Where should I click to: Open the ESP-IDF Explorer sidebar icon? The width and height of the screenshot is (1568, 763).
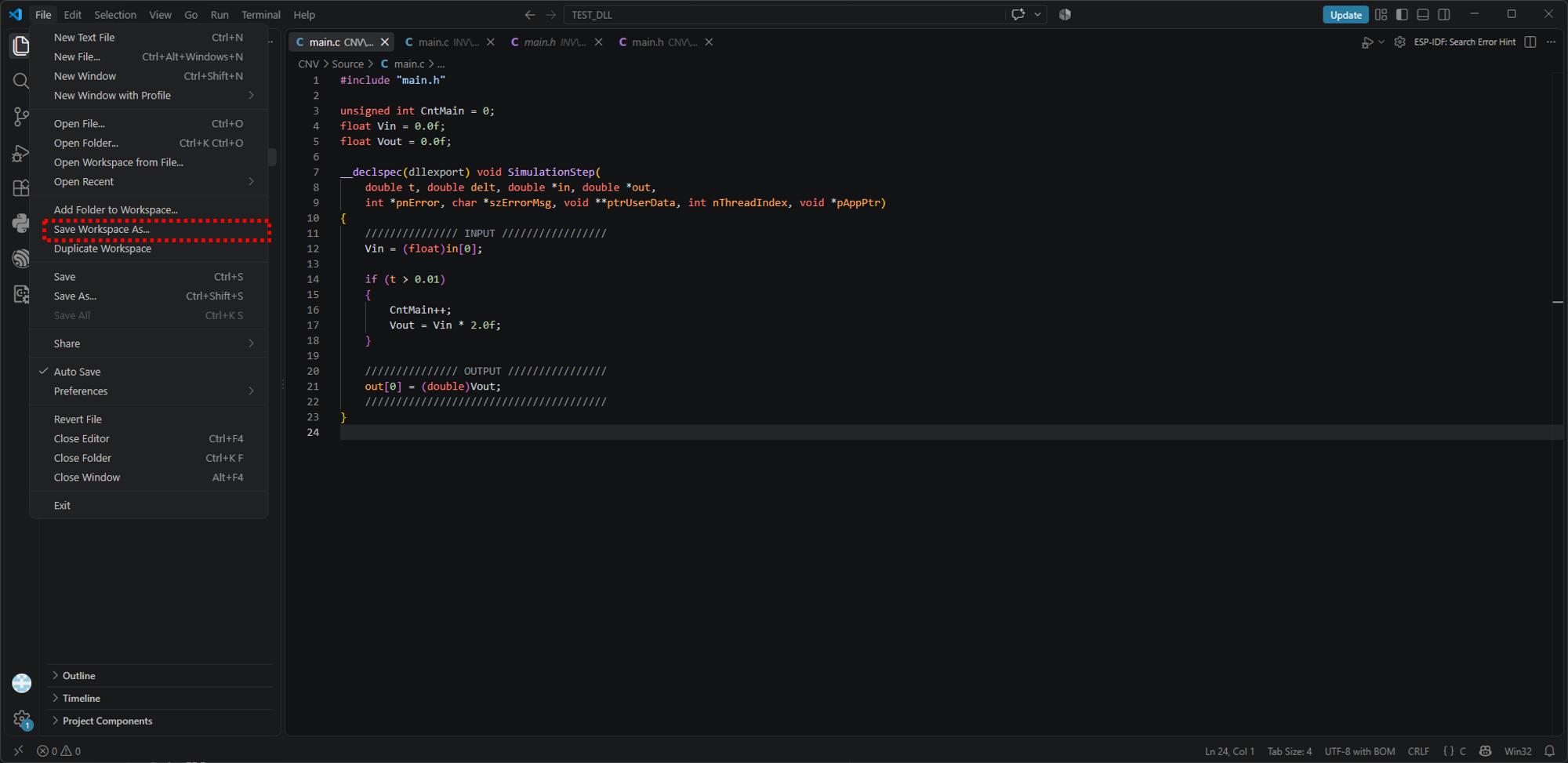[21, 259]
